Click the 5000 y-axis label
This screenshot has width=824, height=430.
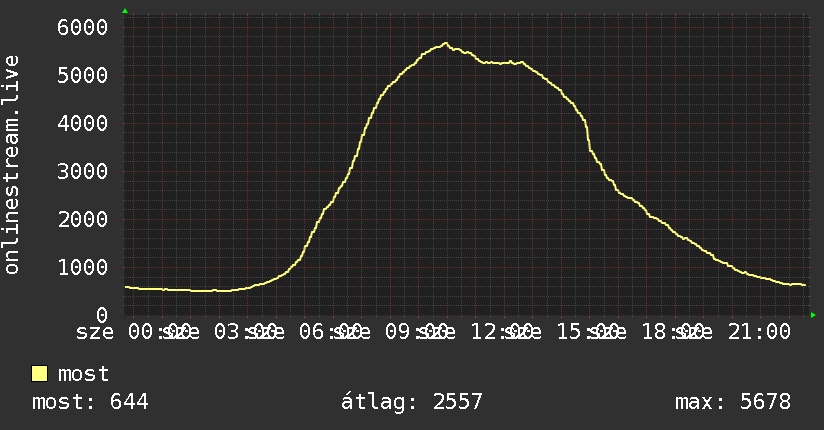[x=83, y=75]
